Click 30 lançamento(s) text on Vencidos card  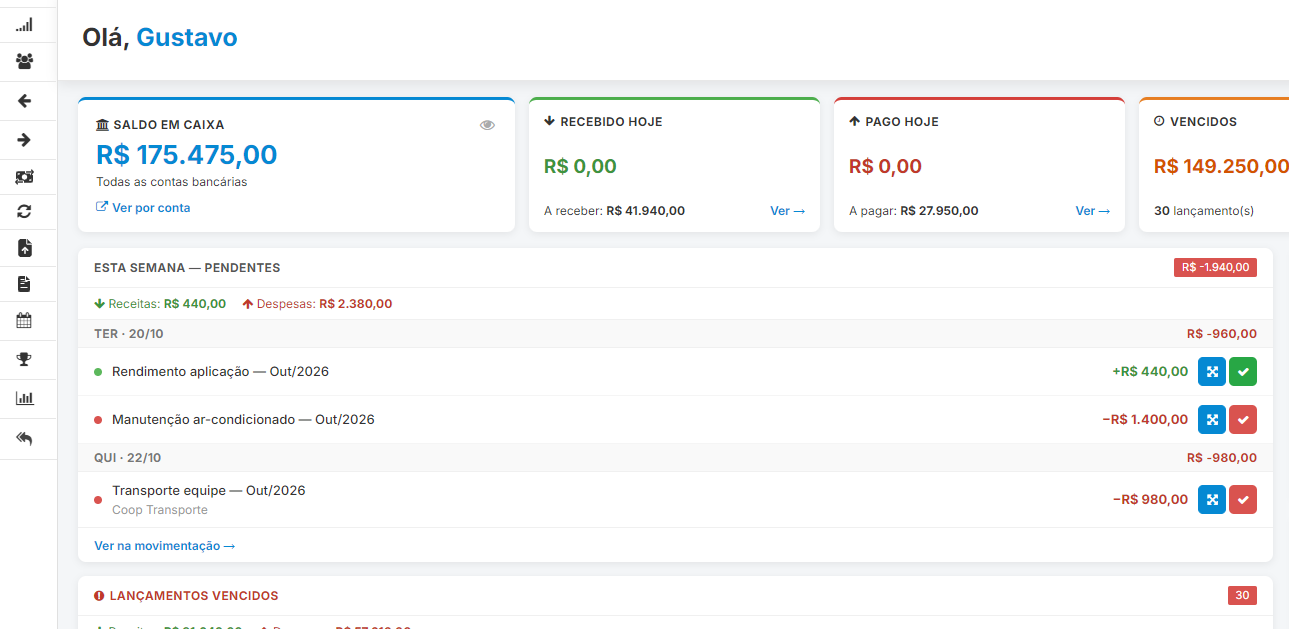click(x=1204, y=211)
